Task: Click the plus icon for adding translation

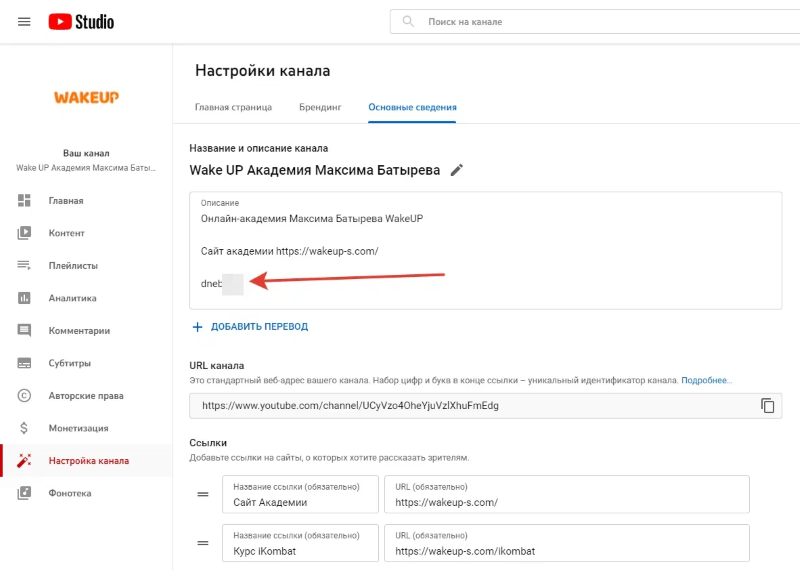Action: (x=197, y=327)
